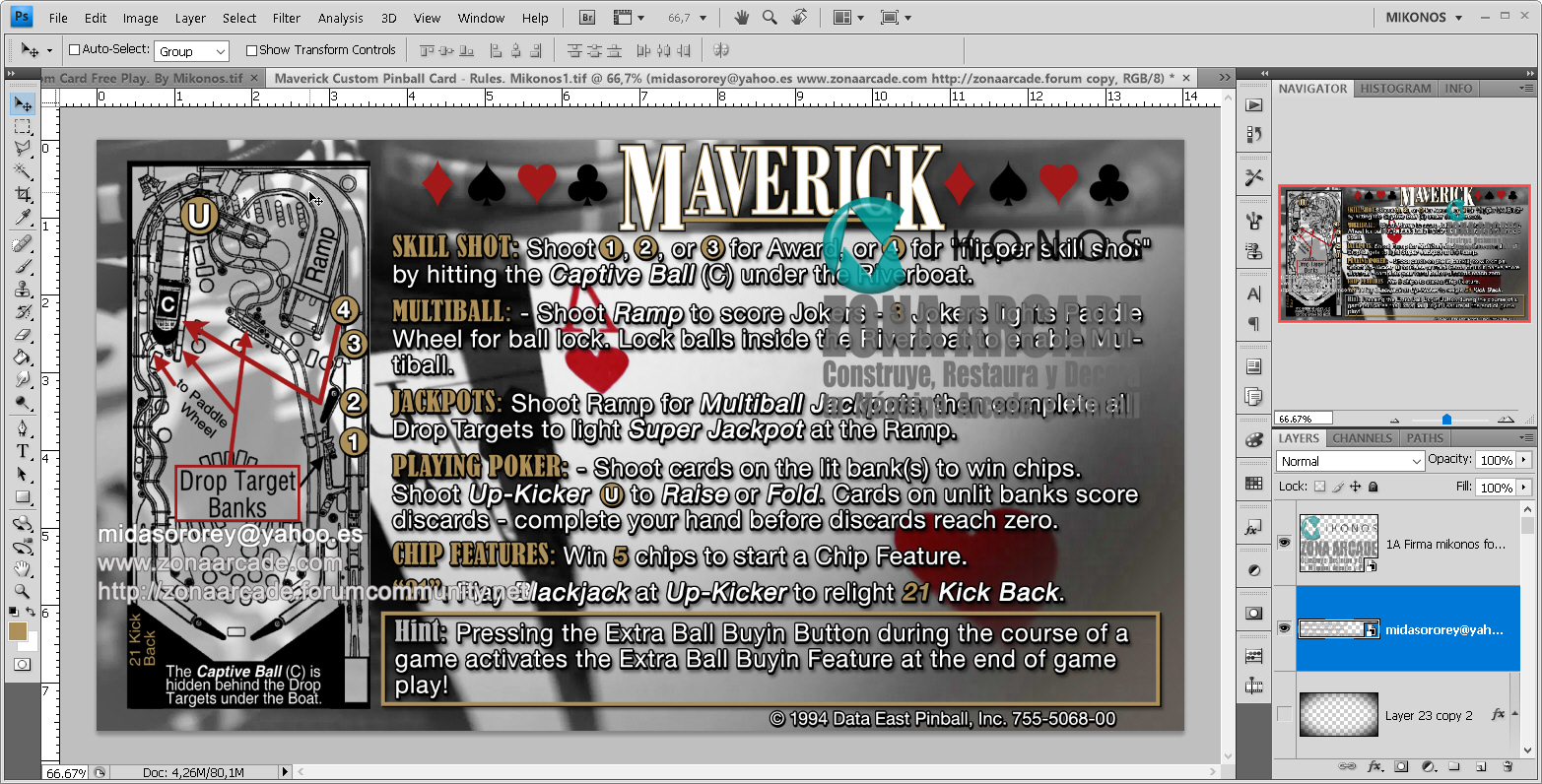Select the Smudge tool

[x=23, y=379]
